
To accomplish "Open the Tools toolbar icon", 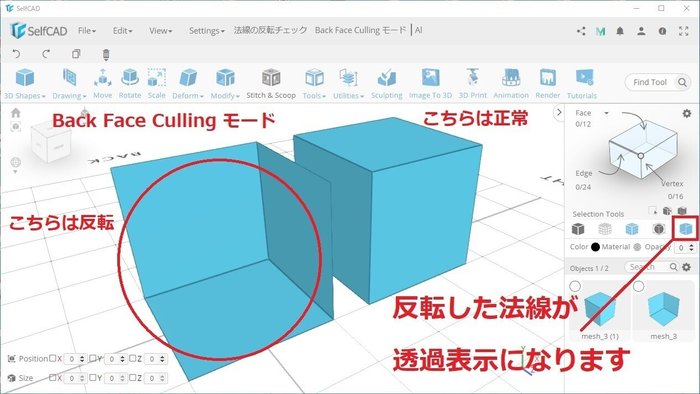I will 314,78.
